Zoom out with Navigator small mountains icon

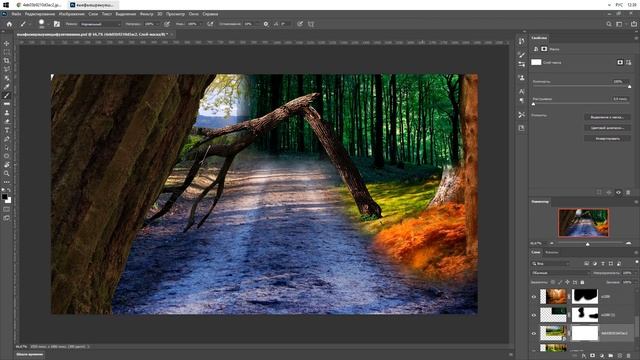point(552,243)
